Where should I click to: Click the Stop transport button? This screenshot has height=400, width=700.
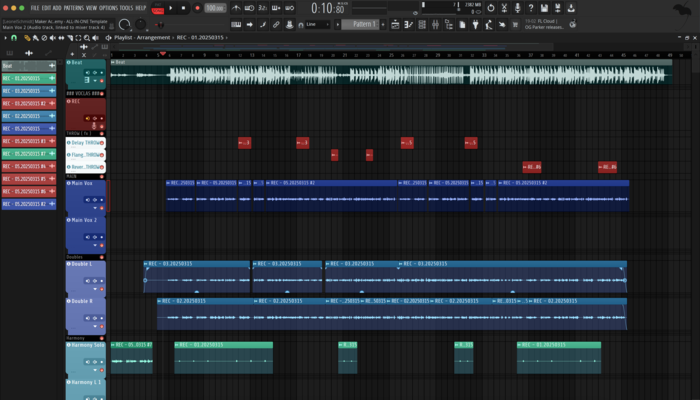[x=183, y=8]
